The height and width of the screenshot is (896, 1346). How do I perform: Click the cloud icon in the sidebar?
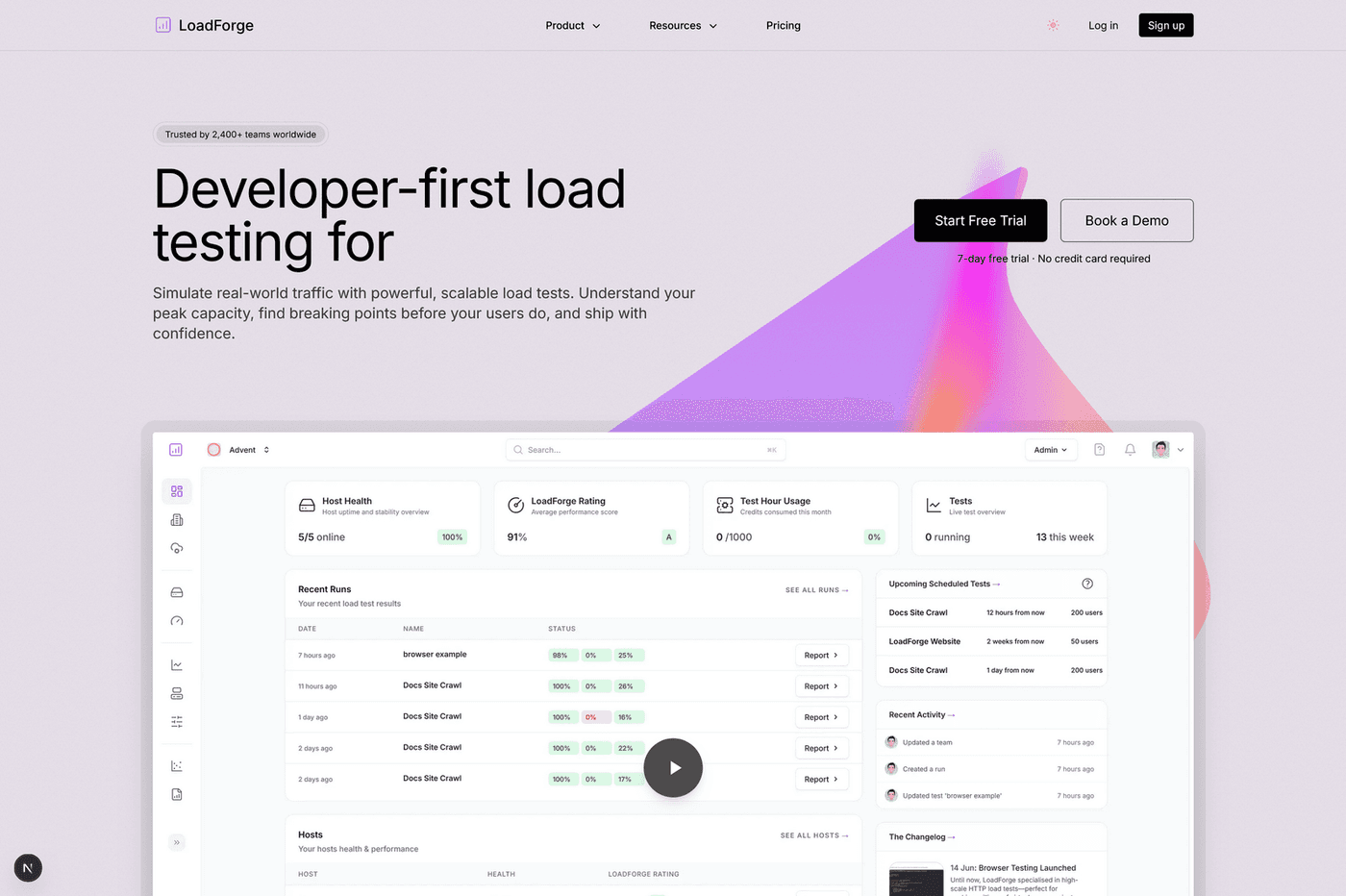click(176, 548)
